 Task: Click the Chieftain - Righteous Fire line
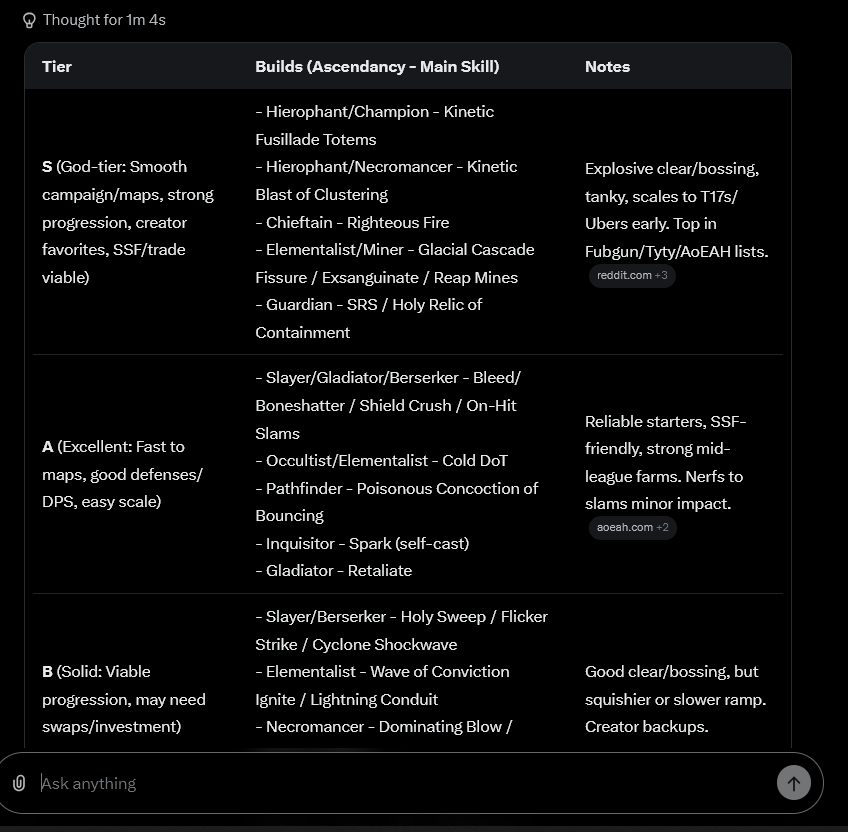[352, 222]
